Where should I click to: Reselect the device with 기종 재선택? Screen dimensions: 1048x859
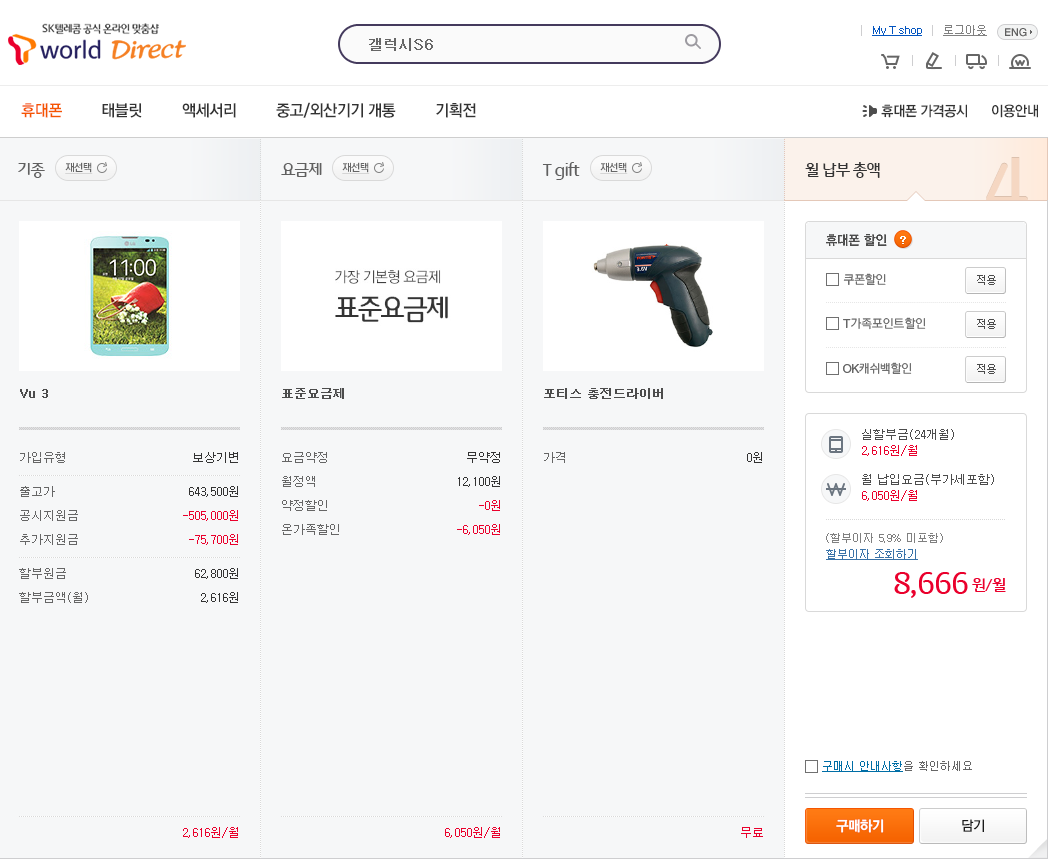pos(86,168)
